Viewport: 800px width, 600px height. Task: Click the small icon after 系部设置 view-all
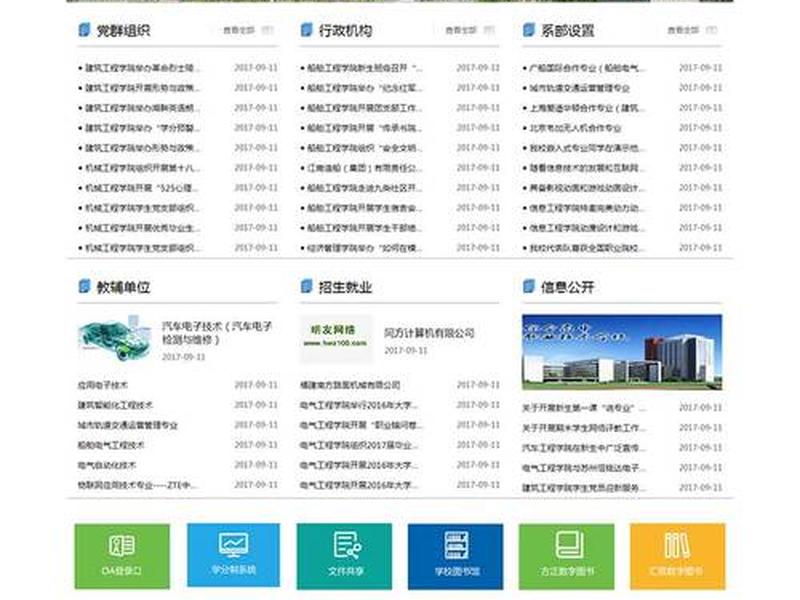[712, 31]
